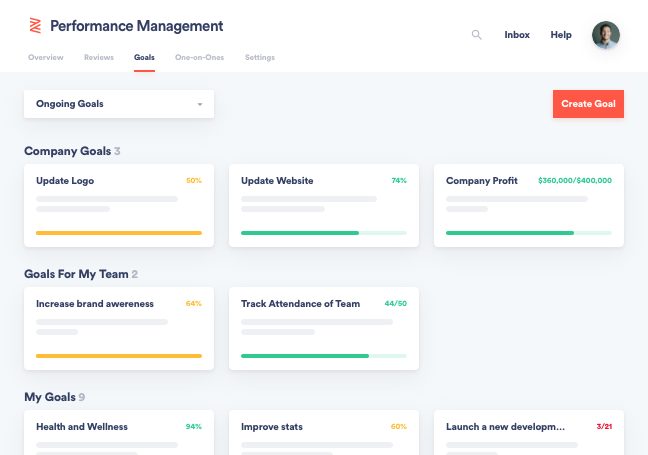
Task: Click the Performance Management title
Action: 137,26
